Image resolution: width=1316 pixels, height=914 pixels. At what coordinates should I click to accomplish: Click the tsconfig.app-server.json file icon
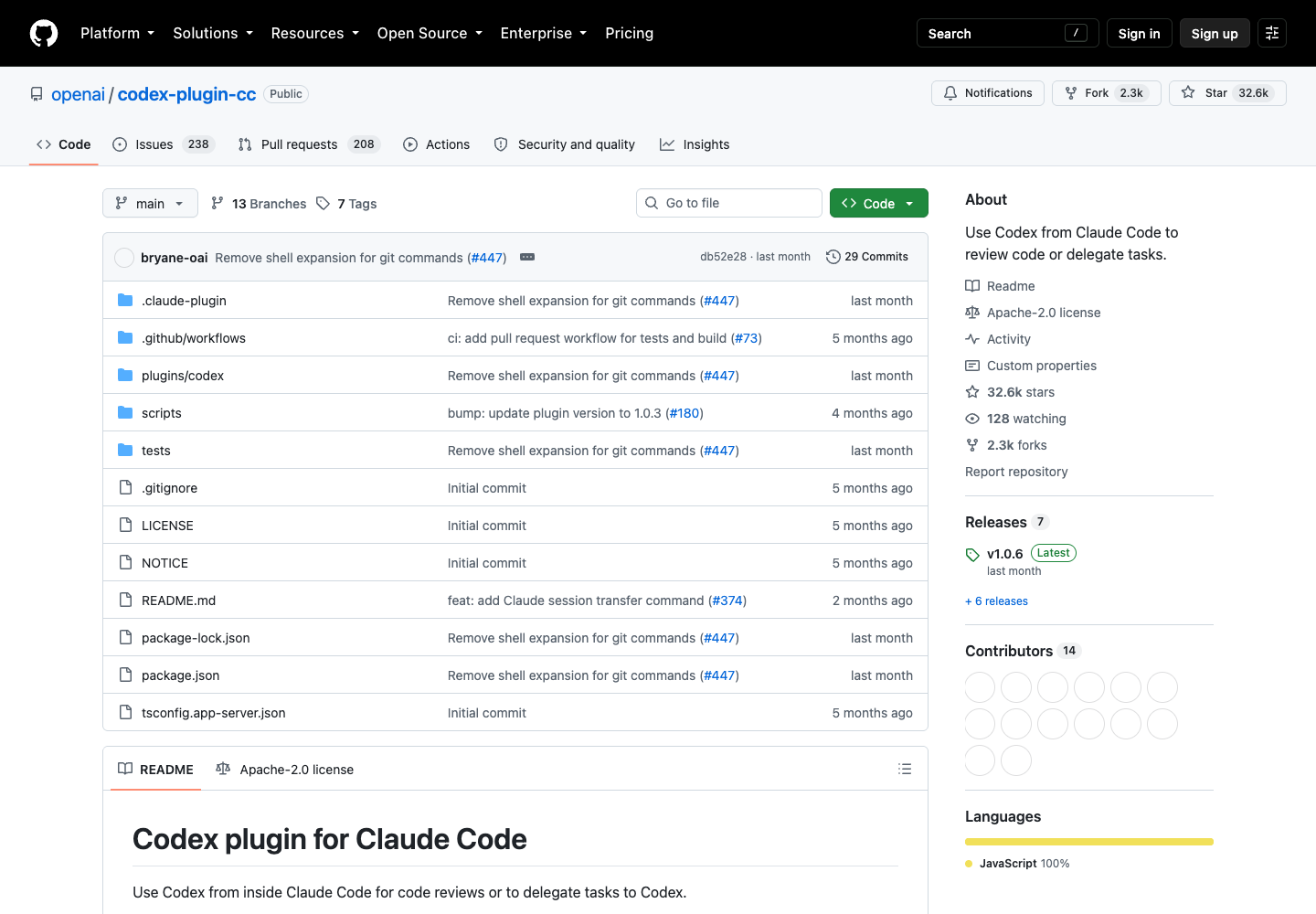point(125,713)
